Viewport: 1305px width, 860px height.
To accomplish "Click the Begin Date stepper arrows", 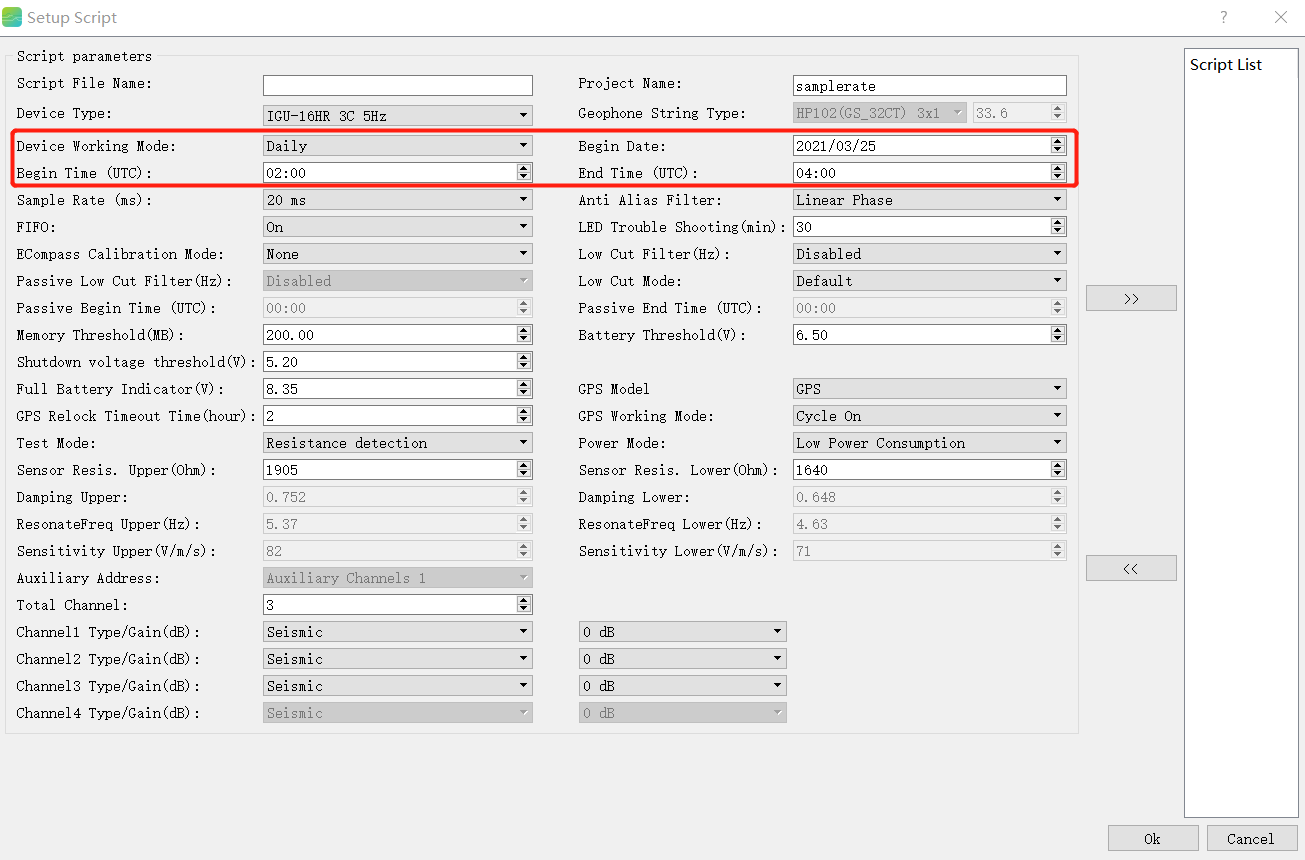I will [1058, 146].
